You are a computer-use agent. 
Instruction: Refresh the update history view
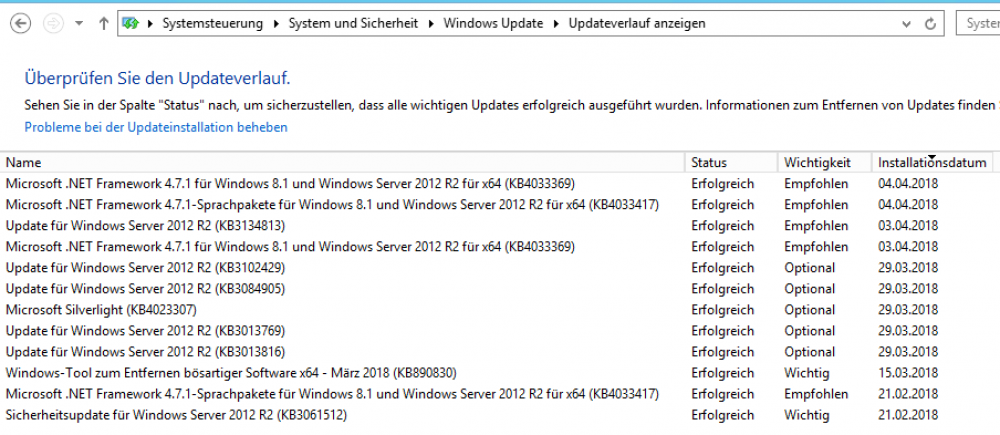tap(931, 23)
